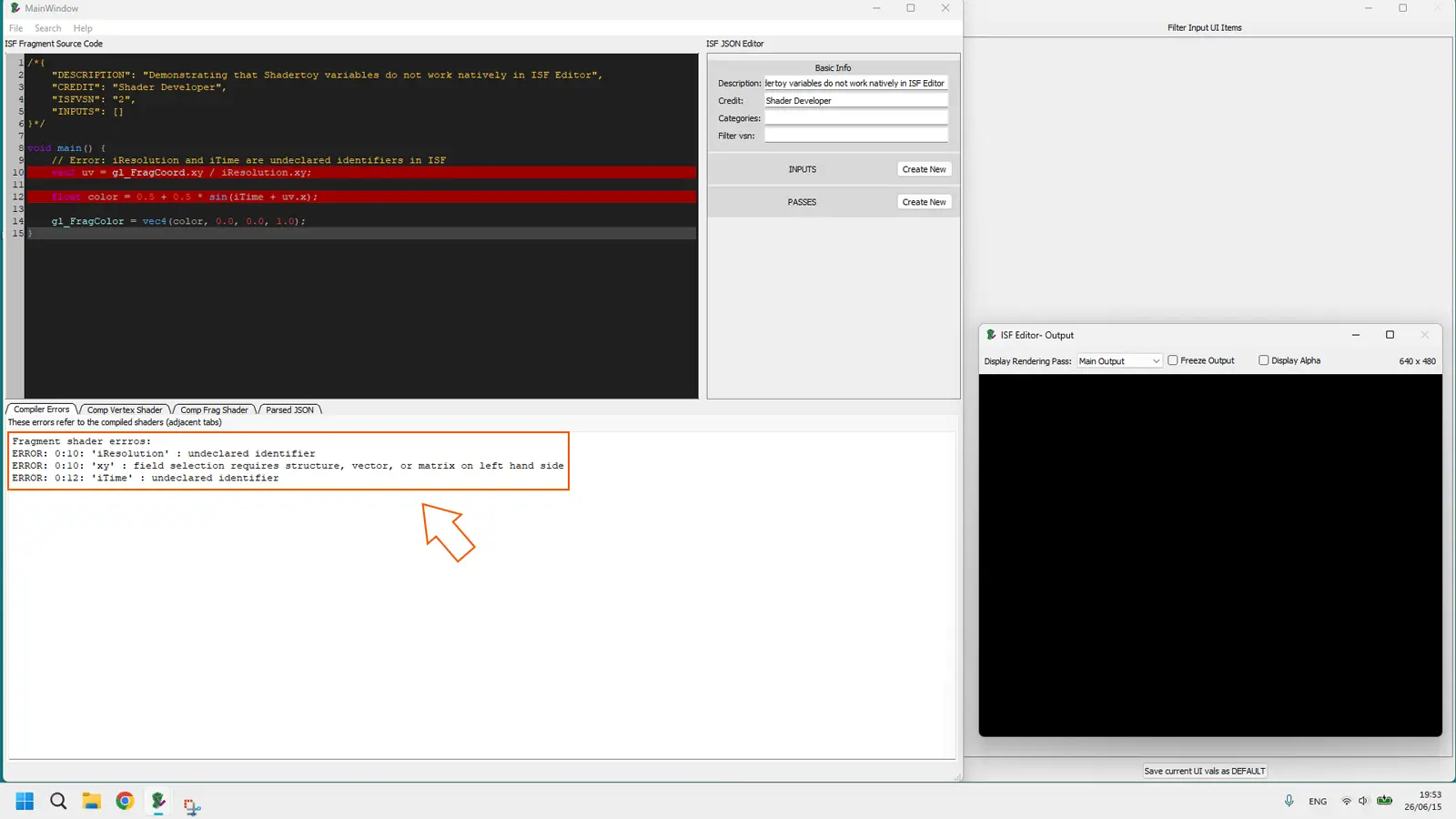Edit the Credit field
Screen dimensions: 1456x819
(855, 100)
